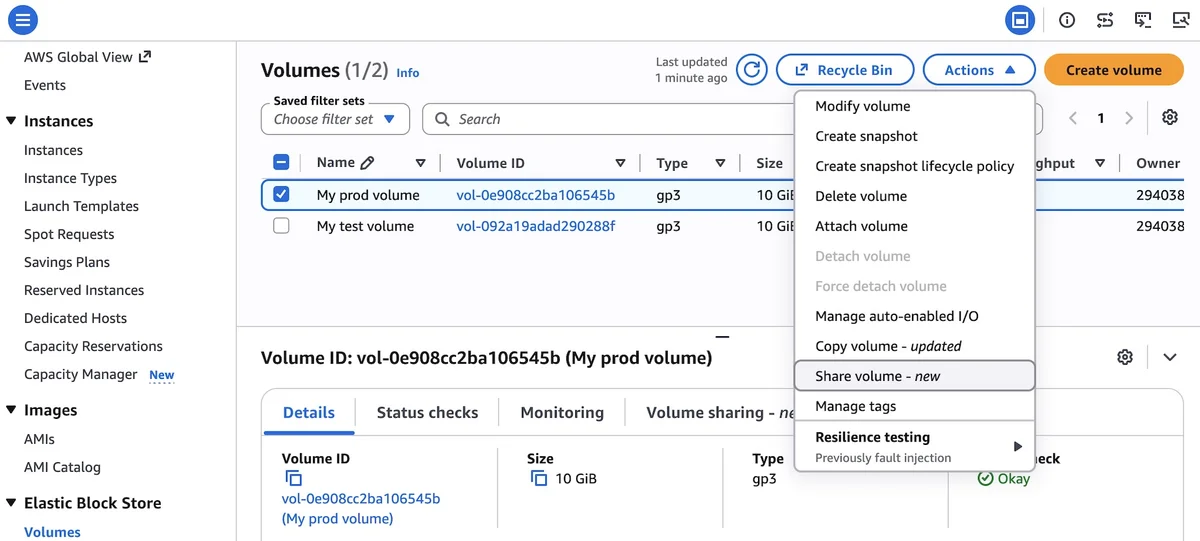Viewport: 1200px width, 541px height.
Task: Open Info link next to Volumes
Action: (408, 73)
